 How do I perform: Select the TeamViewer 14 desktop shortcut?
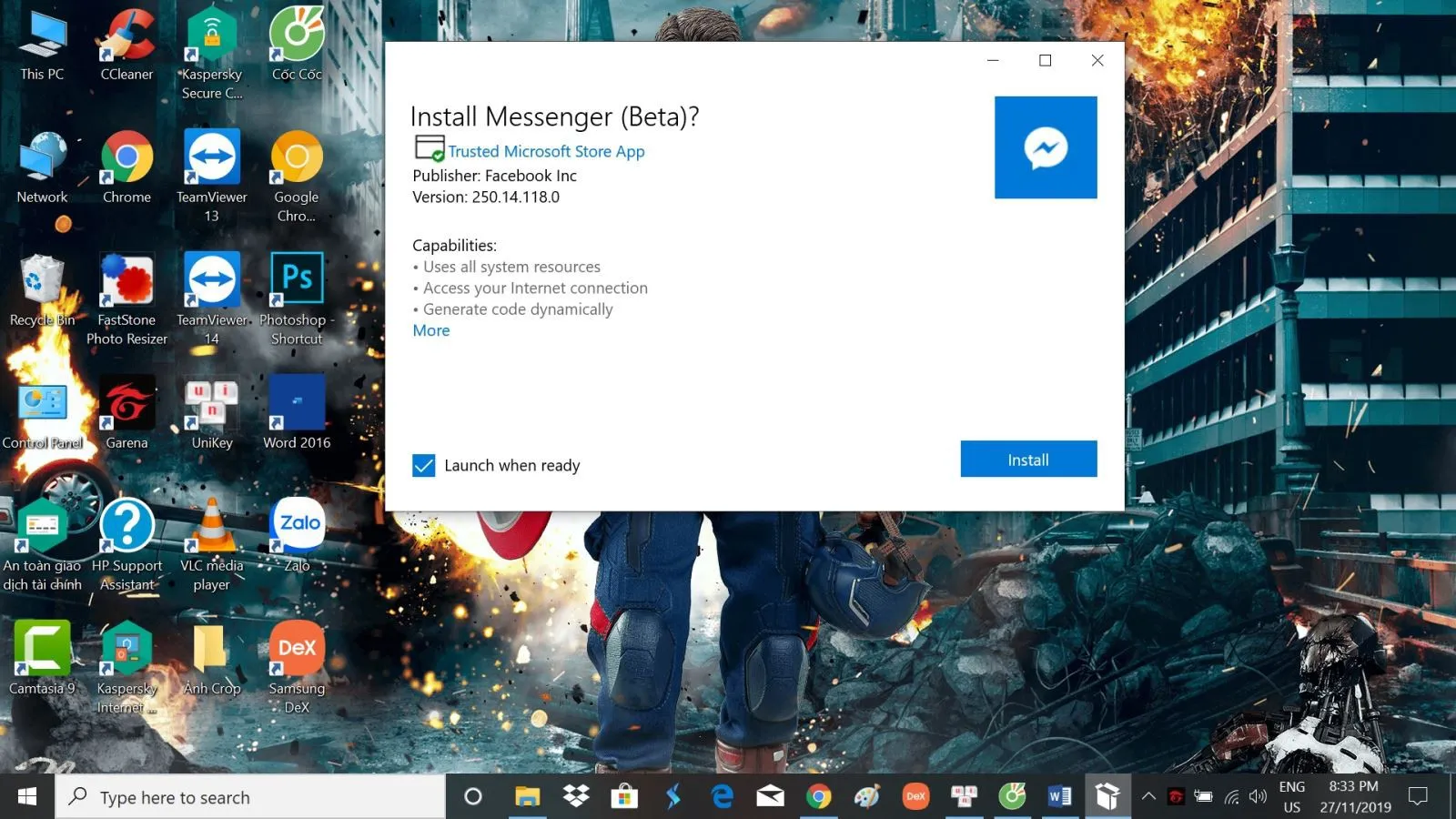(x=211, y=300)
